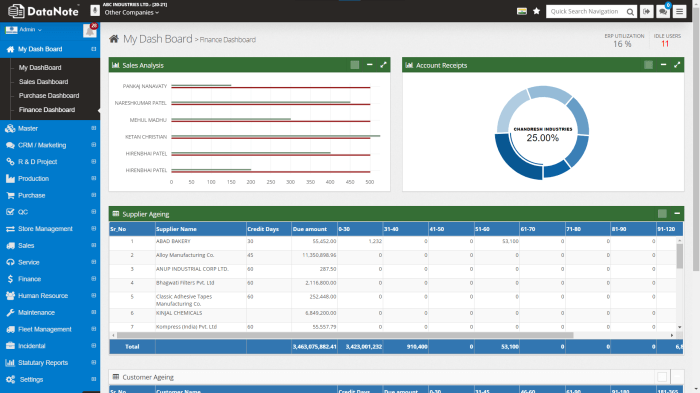Screen dimensions: 700x393
Task: Open the Master menu
Action: pos(28,129)
